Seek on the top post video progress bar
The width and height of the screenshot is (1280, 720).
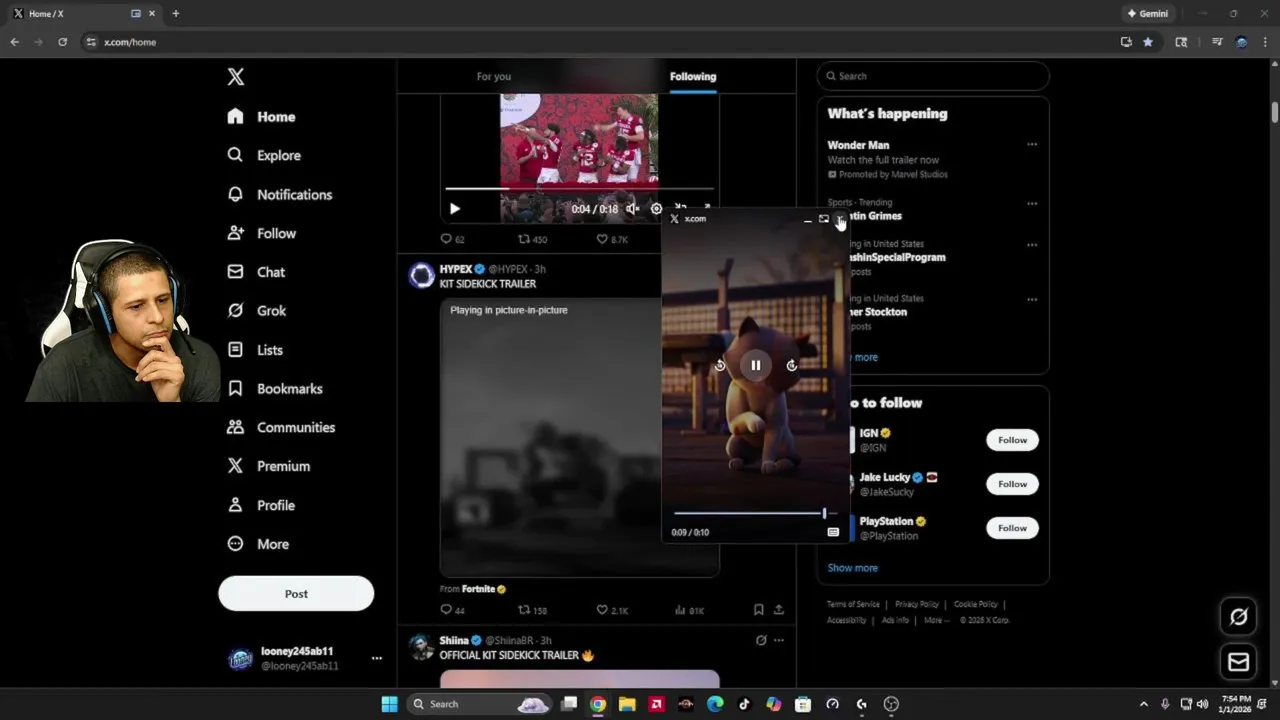(579, 188)
